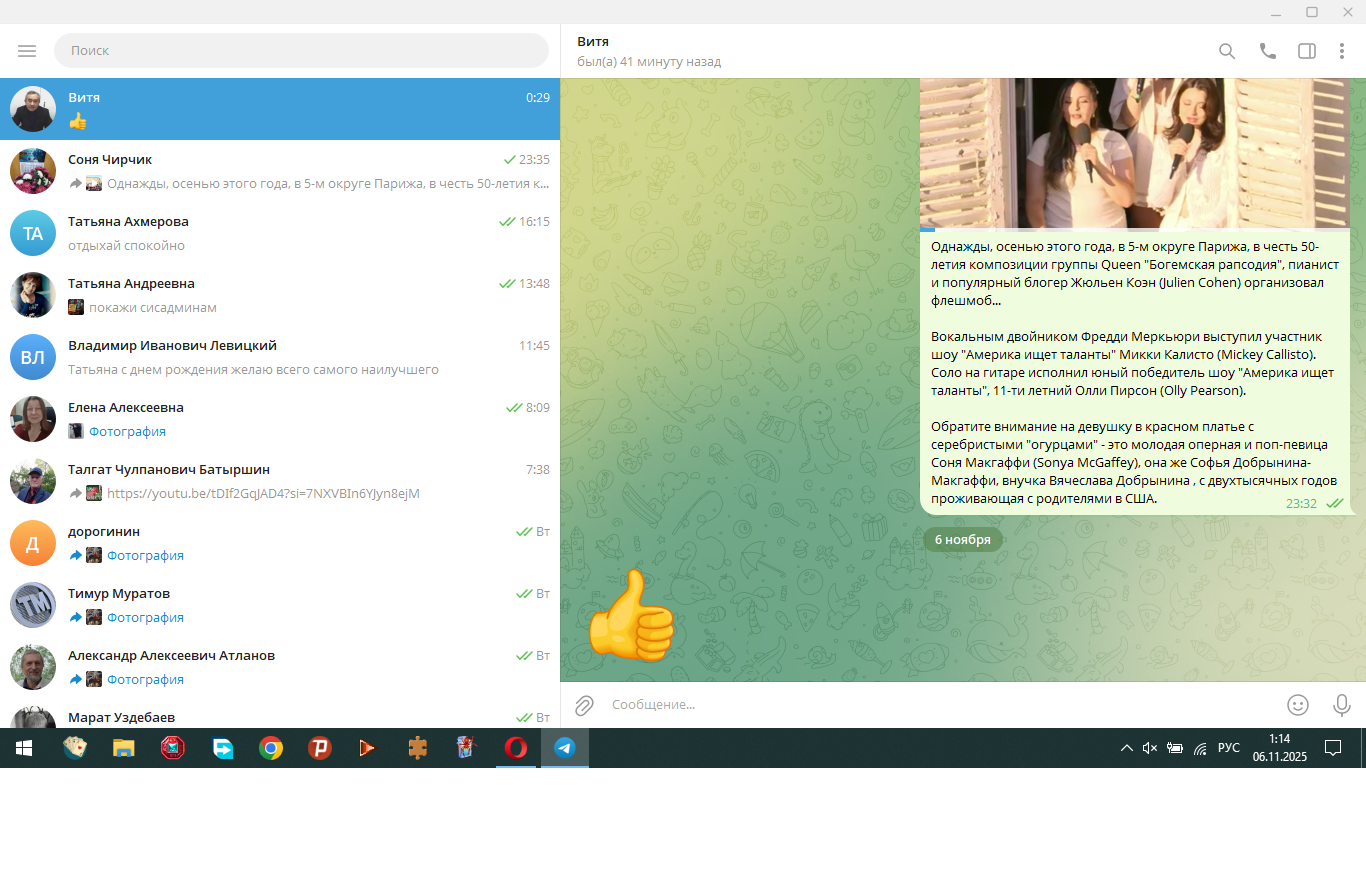Click Елена Алексеевна's avatar photo
Image resolution: width=1366 pixels, height=896 pixels.
(33, 419)
